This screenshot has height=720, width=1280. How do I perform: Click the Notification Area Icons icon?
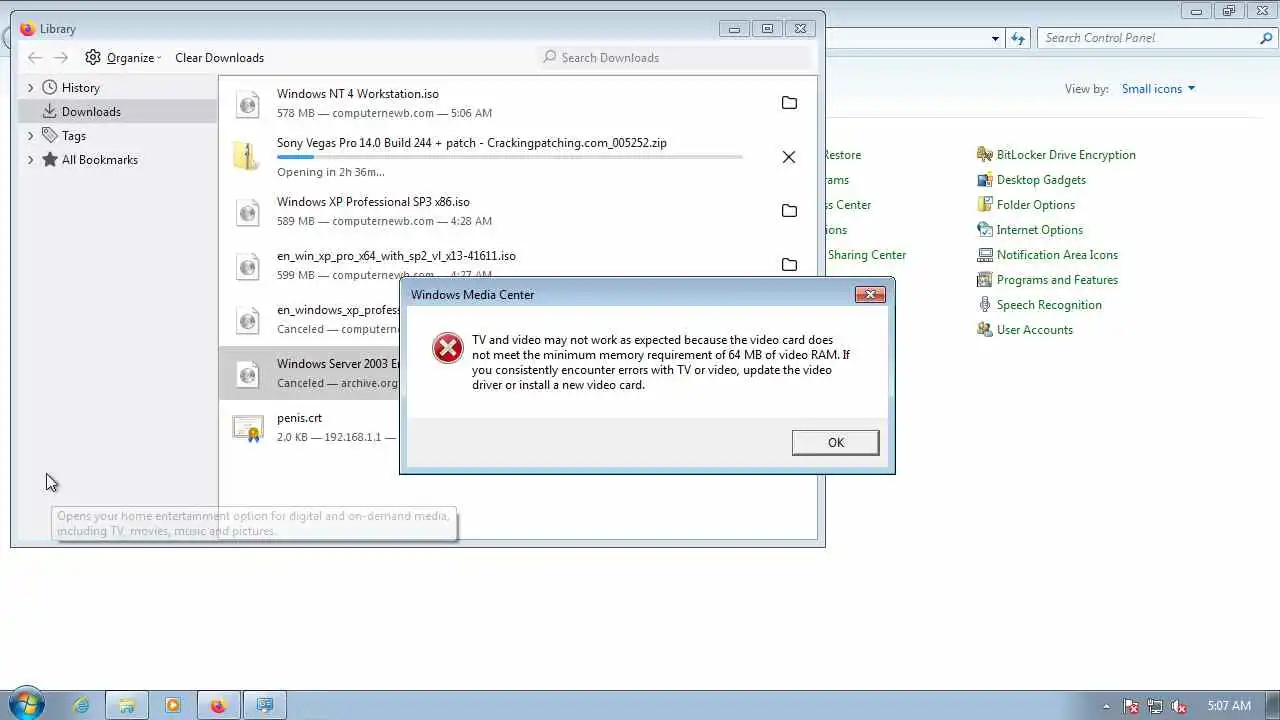985,255
